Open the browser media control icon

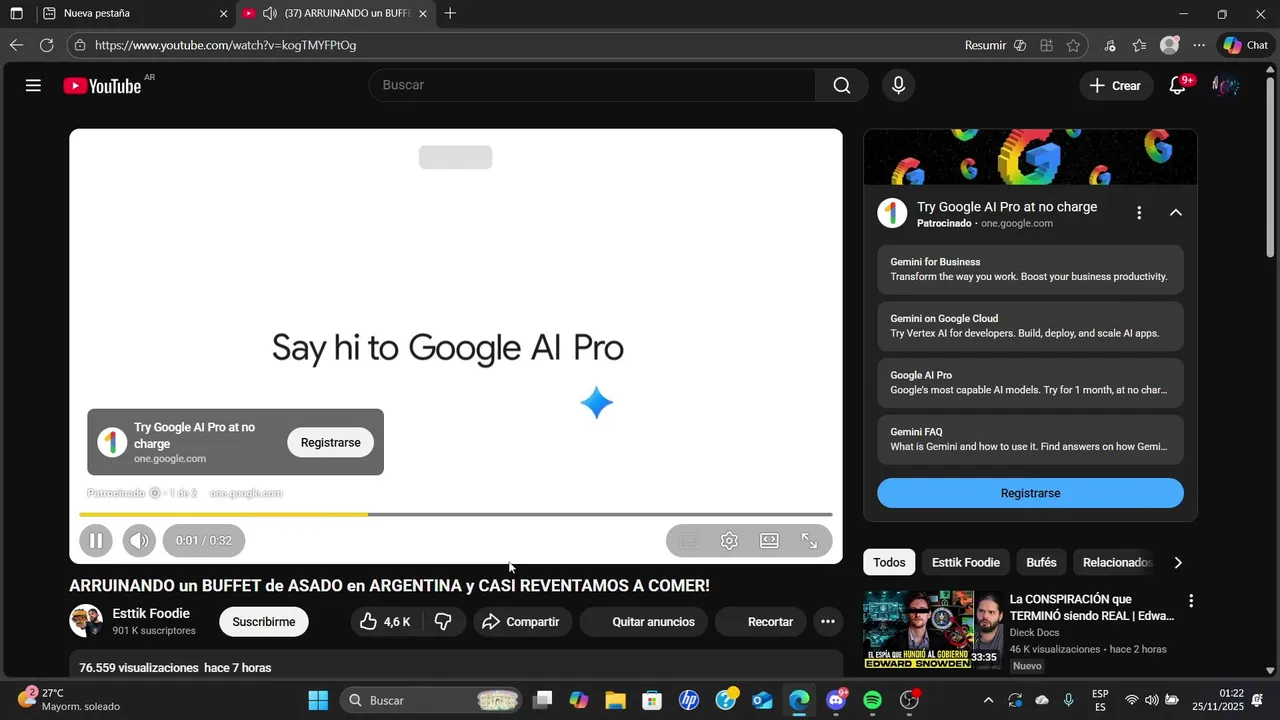tap(1110, 45)
